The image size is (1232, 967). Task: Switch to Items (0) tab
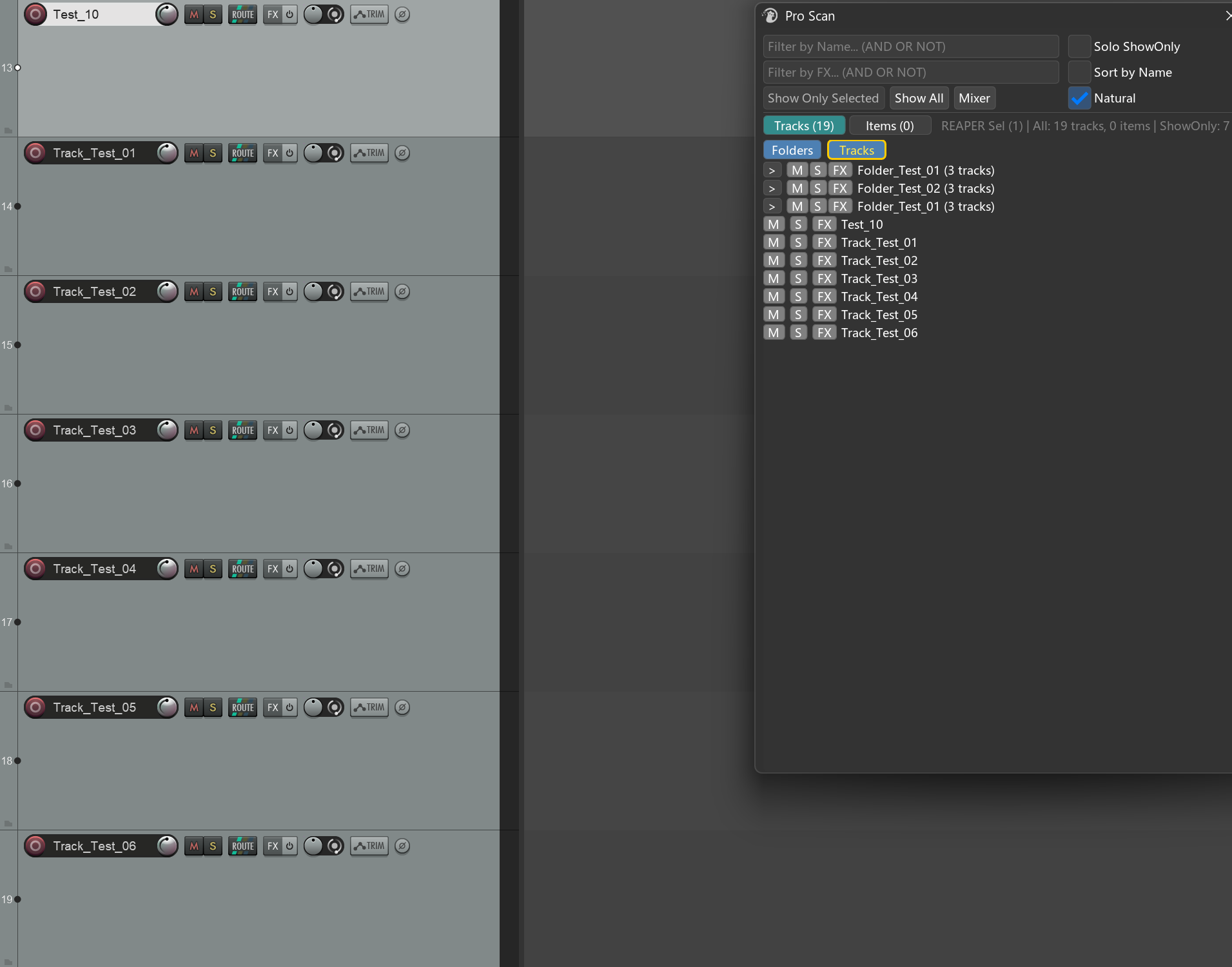point(890,126)
